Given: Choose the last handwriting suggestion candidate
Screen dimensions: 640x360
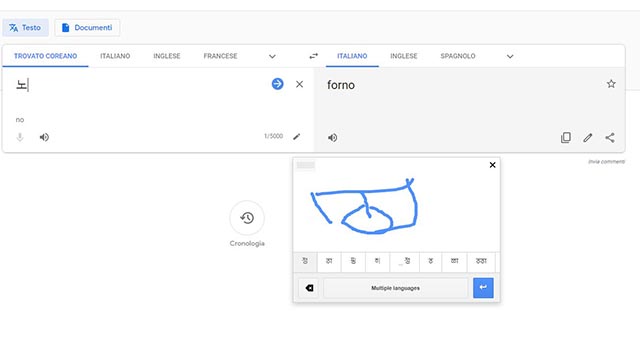Looking at the screenshot, I should pos(481,261).
